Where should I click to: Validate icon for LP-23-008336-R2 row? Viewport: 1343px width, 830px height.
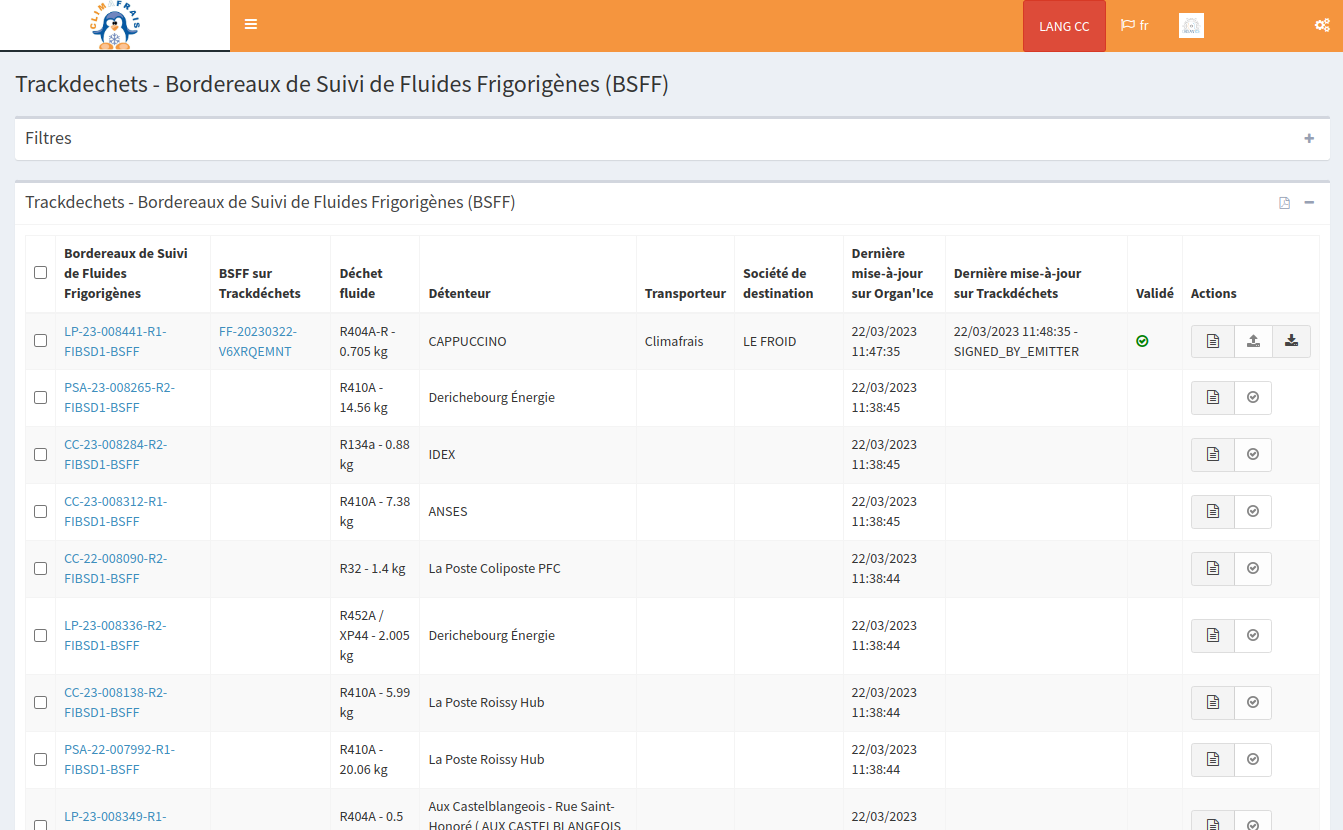pos(1253,635)
